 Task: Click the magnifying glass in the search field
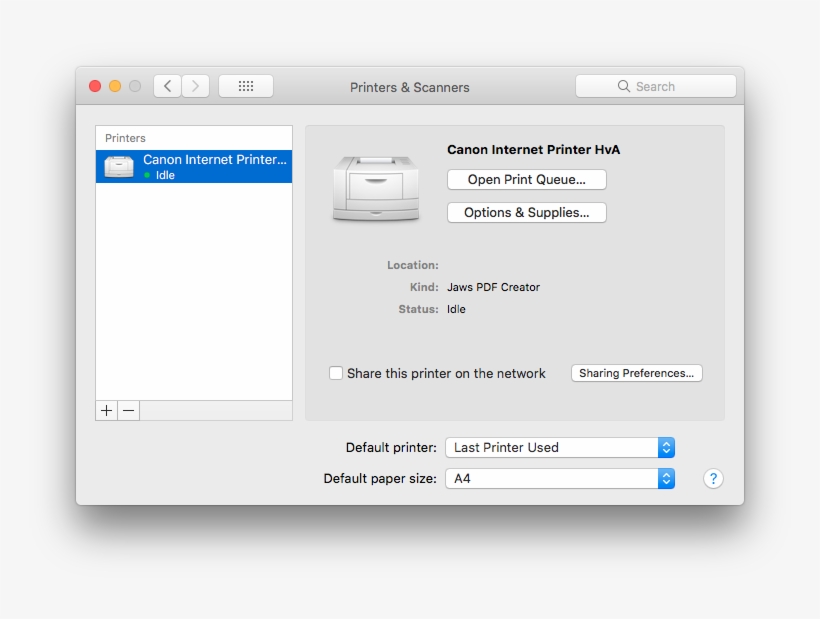[624, 86]
